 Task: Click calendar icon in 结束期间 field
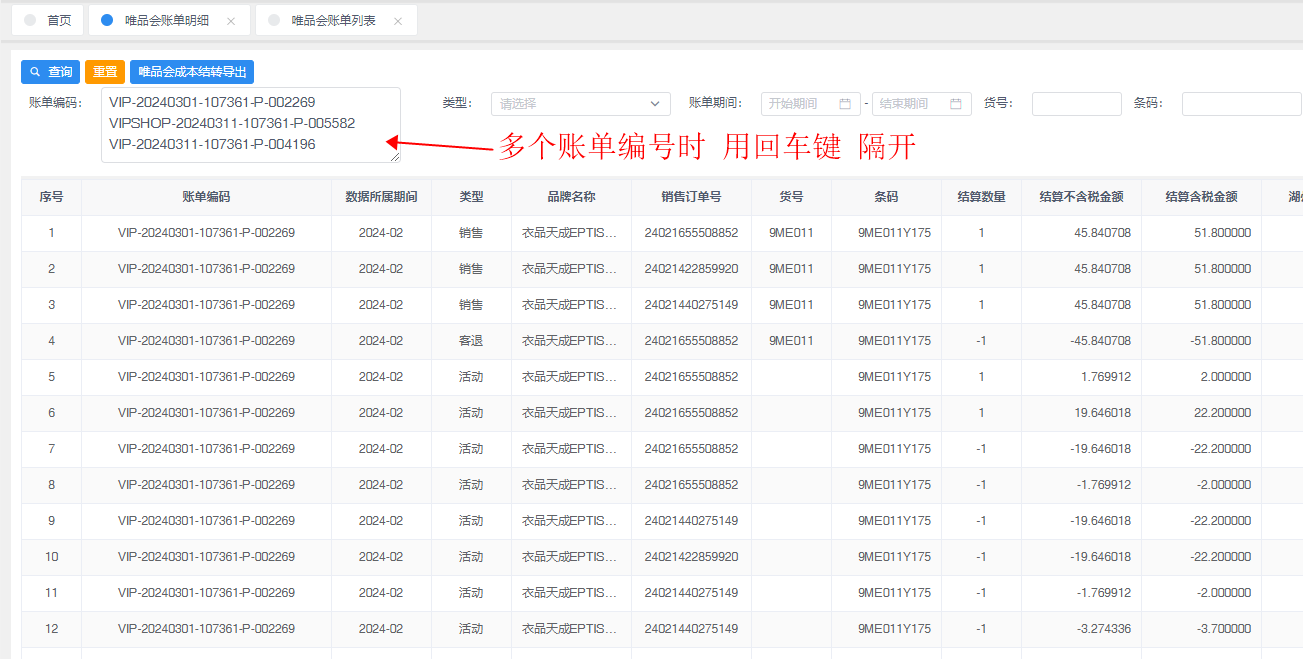(x=956, y=104)
